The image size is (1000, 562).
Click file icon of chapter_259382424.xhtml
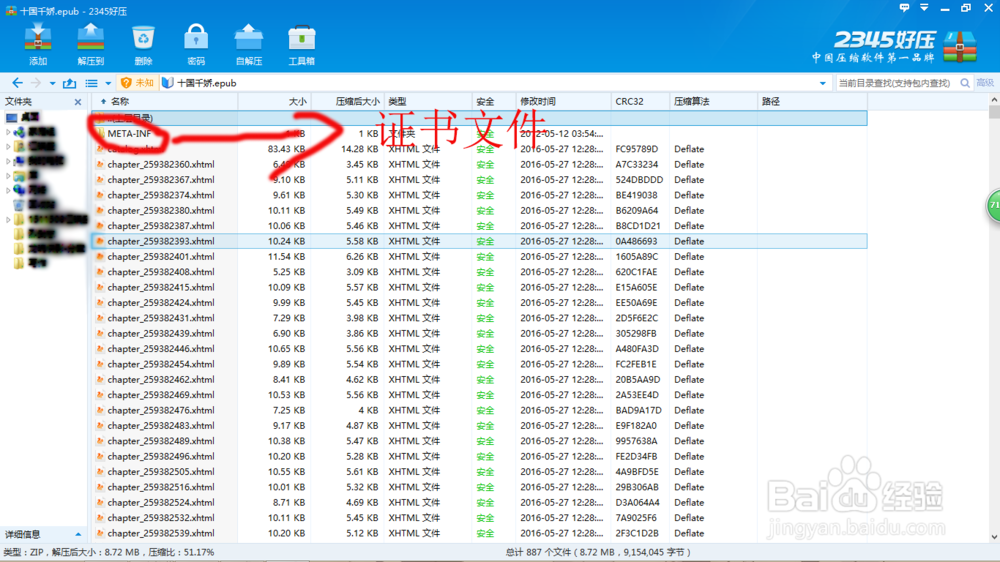(x=100, y=302)
